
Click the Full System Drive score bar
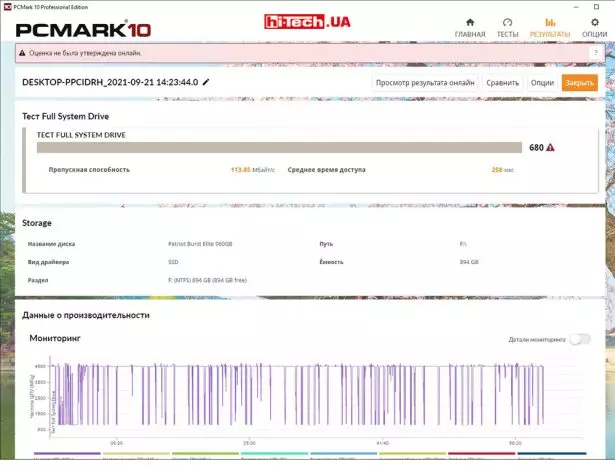(279, 147)
